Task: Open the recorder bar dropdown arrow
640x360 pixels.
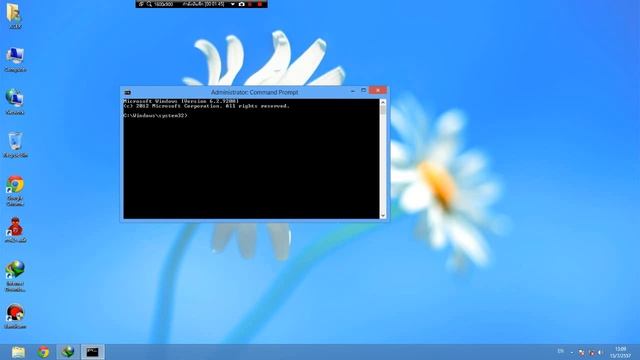Action: [x=233, y=4]
